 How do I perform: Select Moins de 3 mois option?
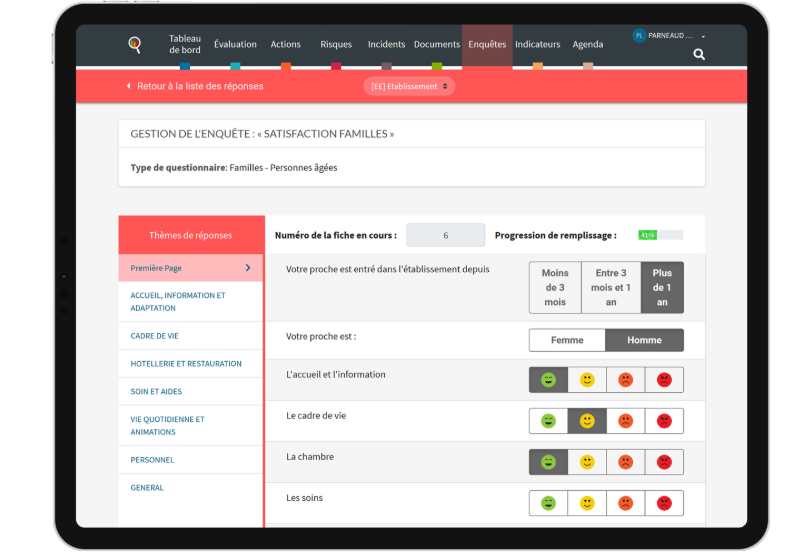click(555, 288)
